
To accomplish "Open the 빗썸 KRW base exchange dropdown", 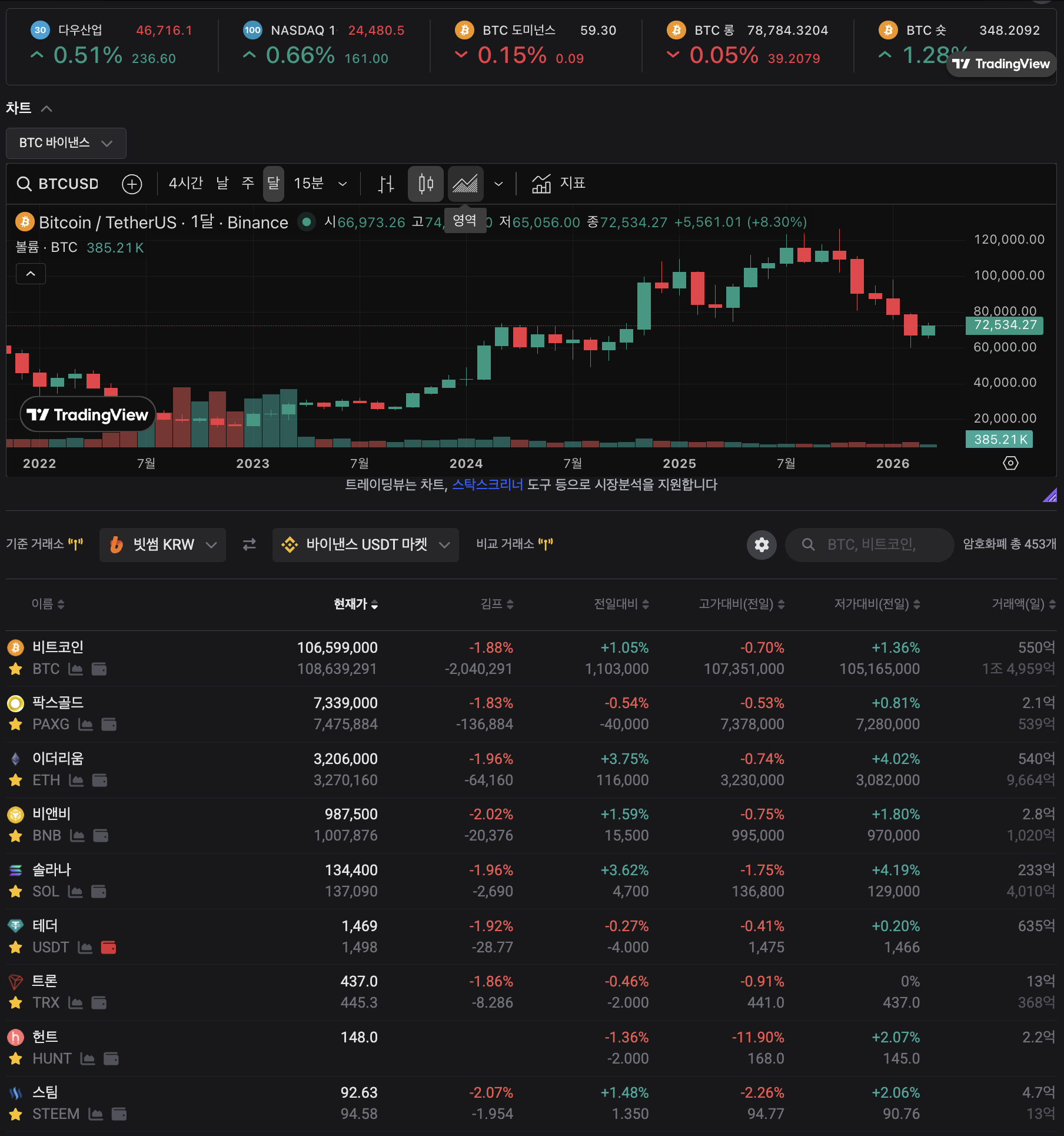I will (162, 544).
